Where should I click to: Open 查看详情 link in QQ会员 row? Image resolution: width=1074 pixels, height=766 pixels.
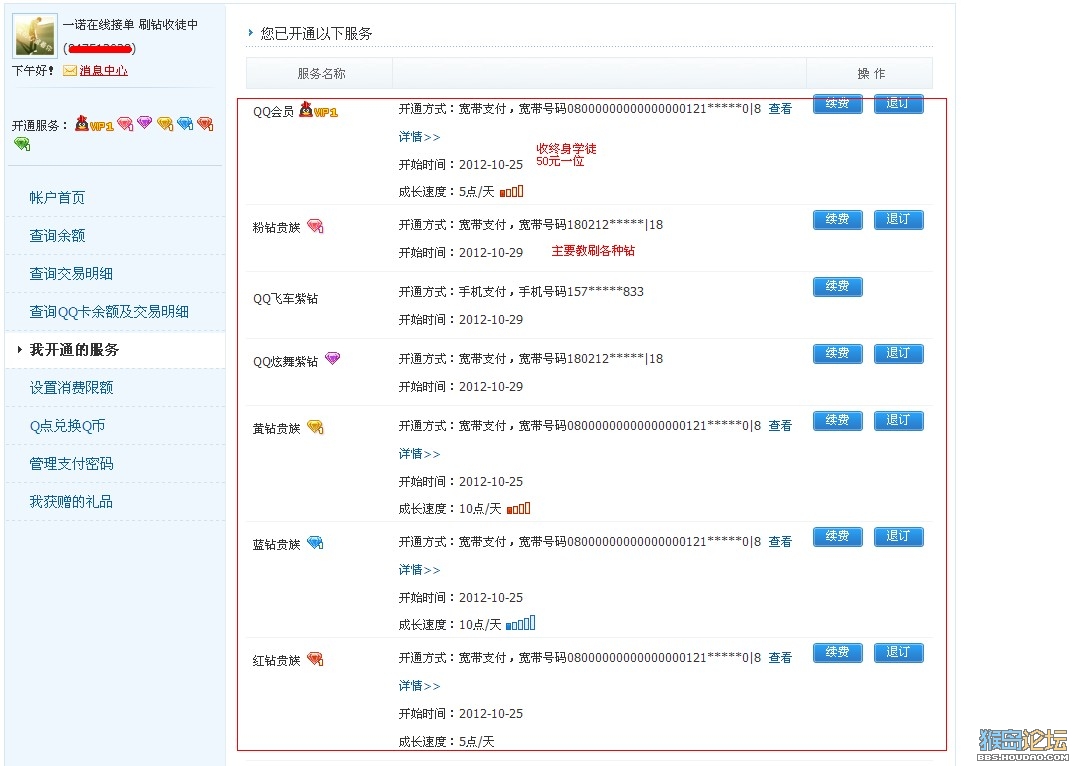coord(780,109)
